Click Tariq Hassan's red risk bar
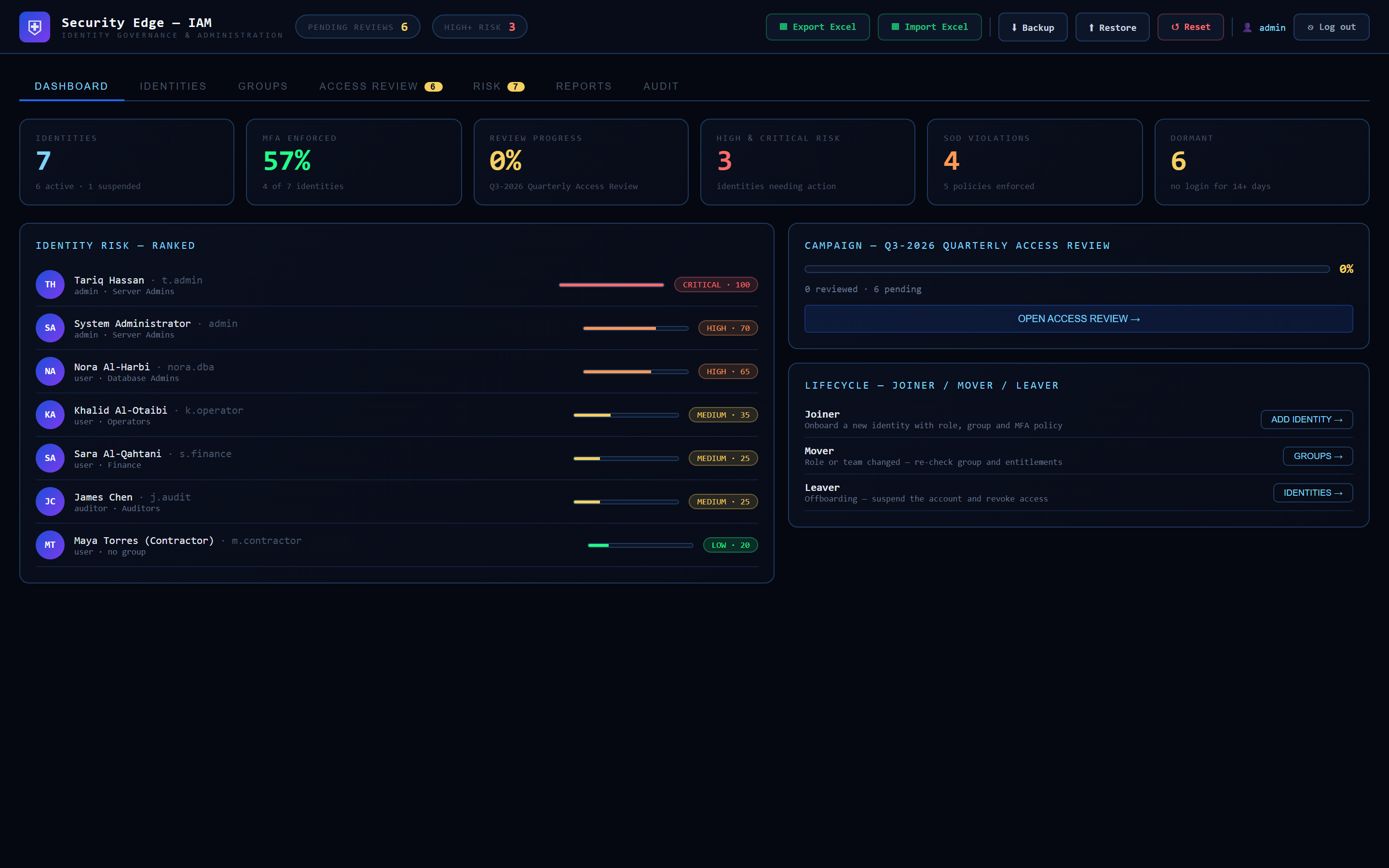 coord(611,285)
